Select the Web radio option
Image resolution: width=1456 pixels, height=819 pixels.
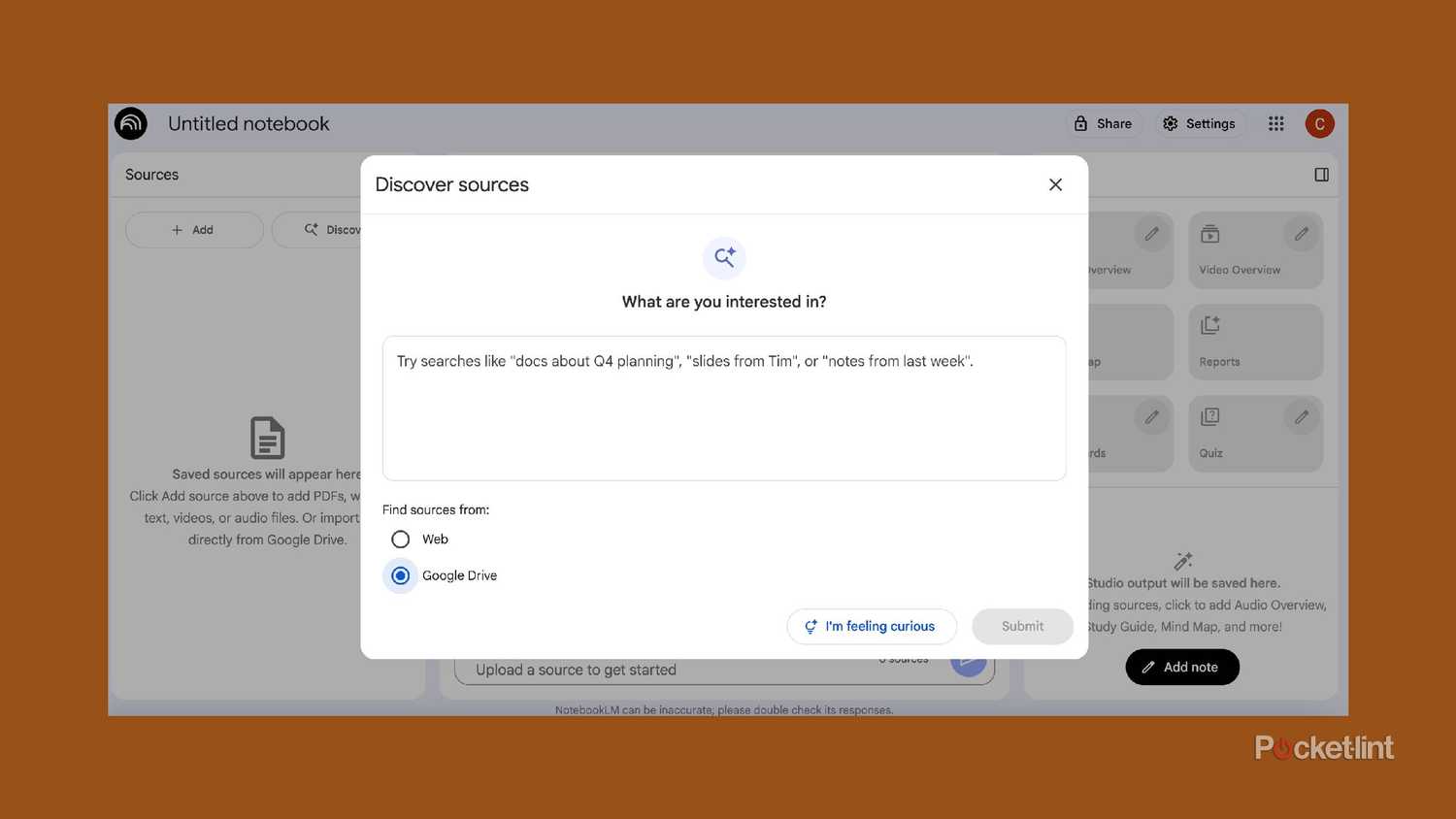tap(400, 540)
